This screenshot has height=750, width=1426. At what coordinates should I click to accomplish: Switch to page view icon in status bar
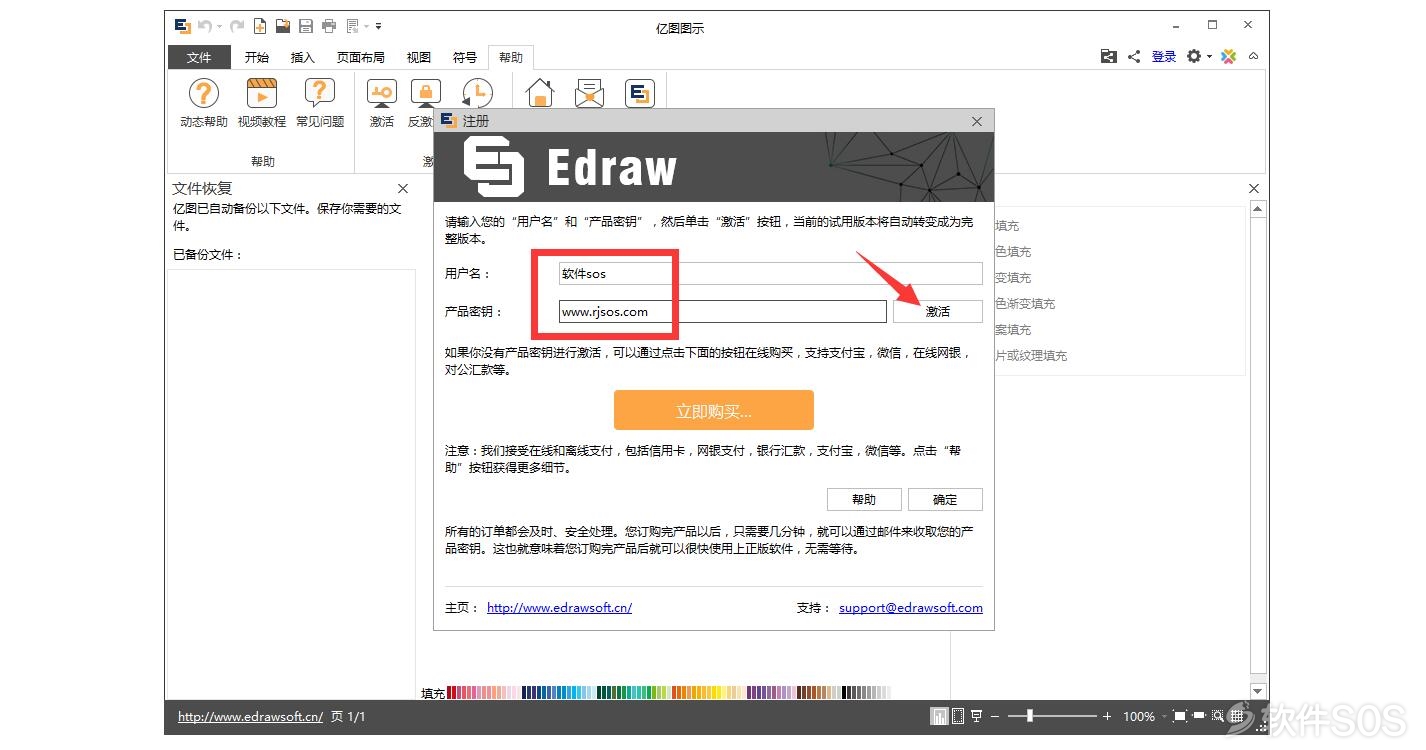click(958, 716)
